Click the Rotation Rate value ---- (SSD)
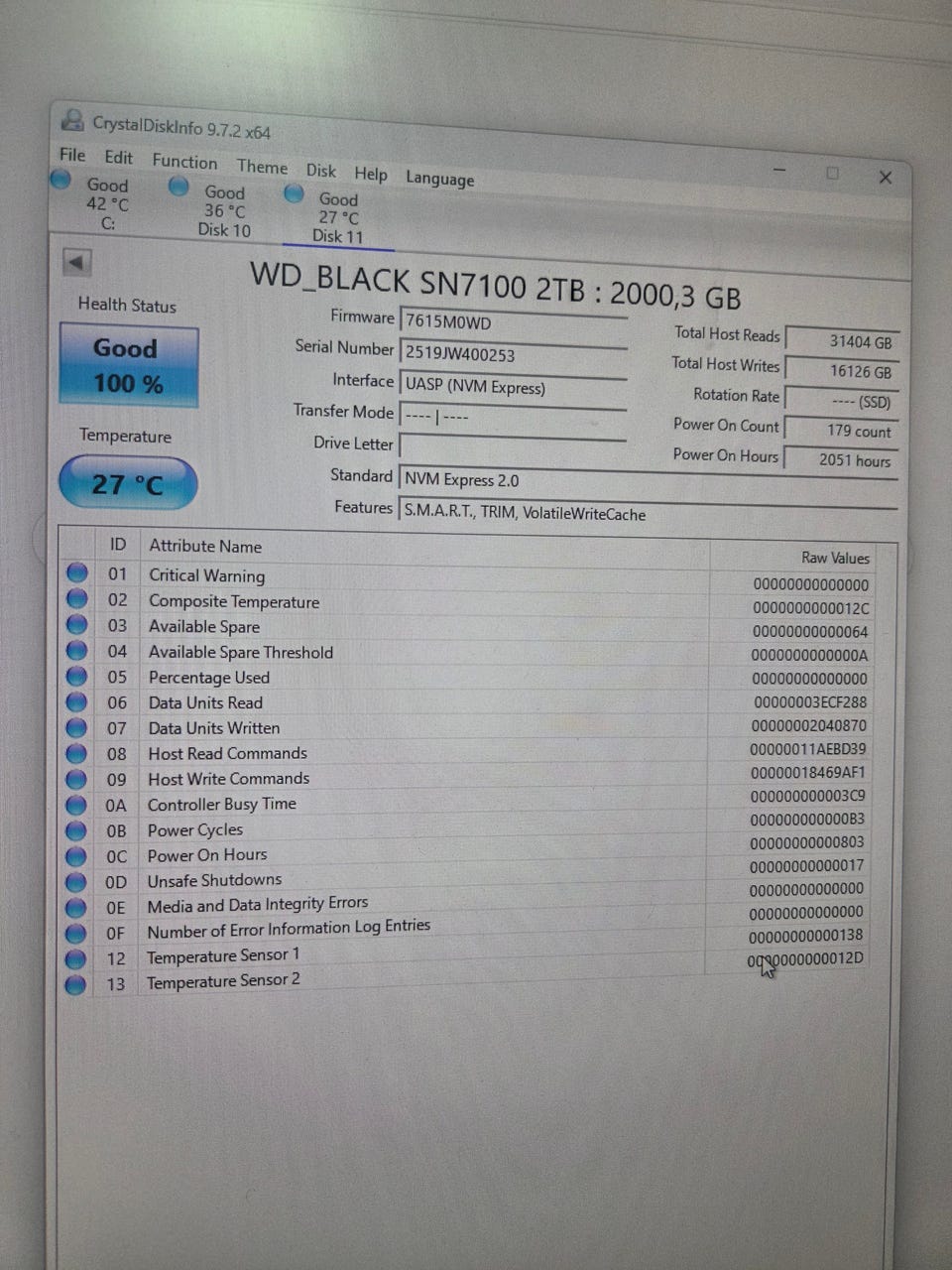 pyautogui.click(x=842, y=401)
